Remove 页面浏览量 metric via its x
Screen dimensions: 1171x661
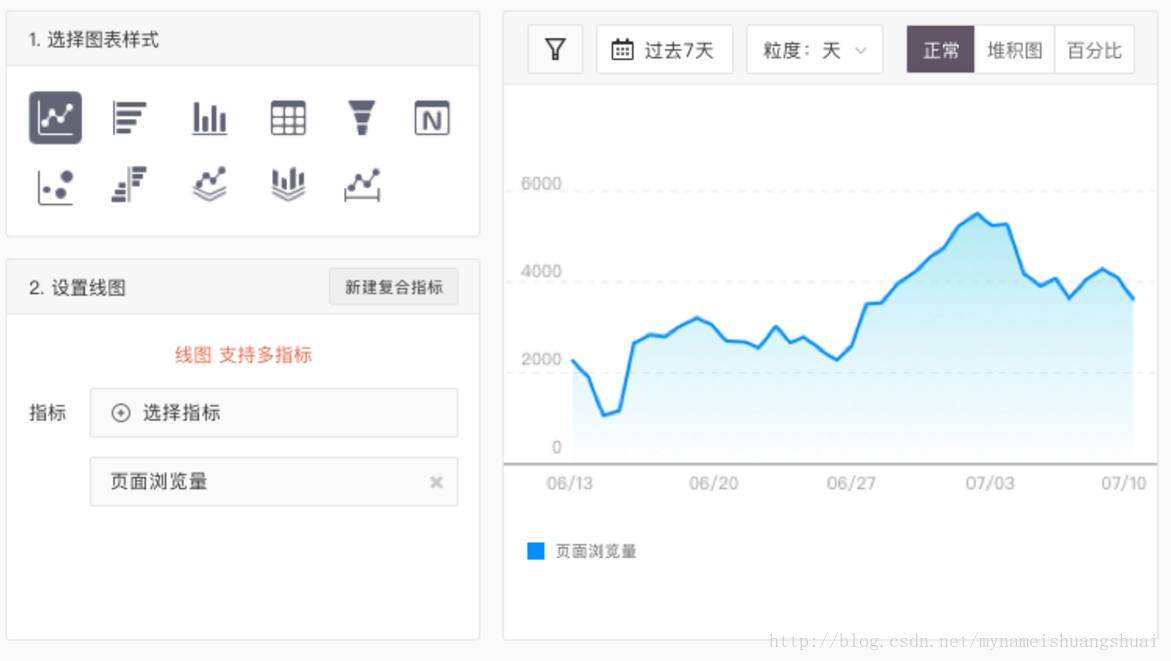(436, 481)
